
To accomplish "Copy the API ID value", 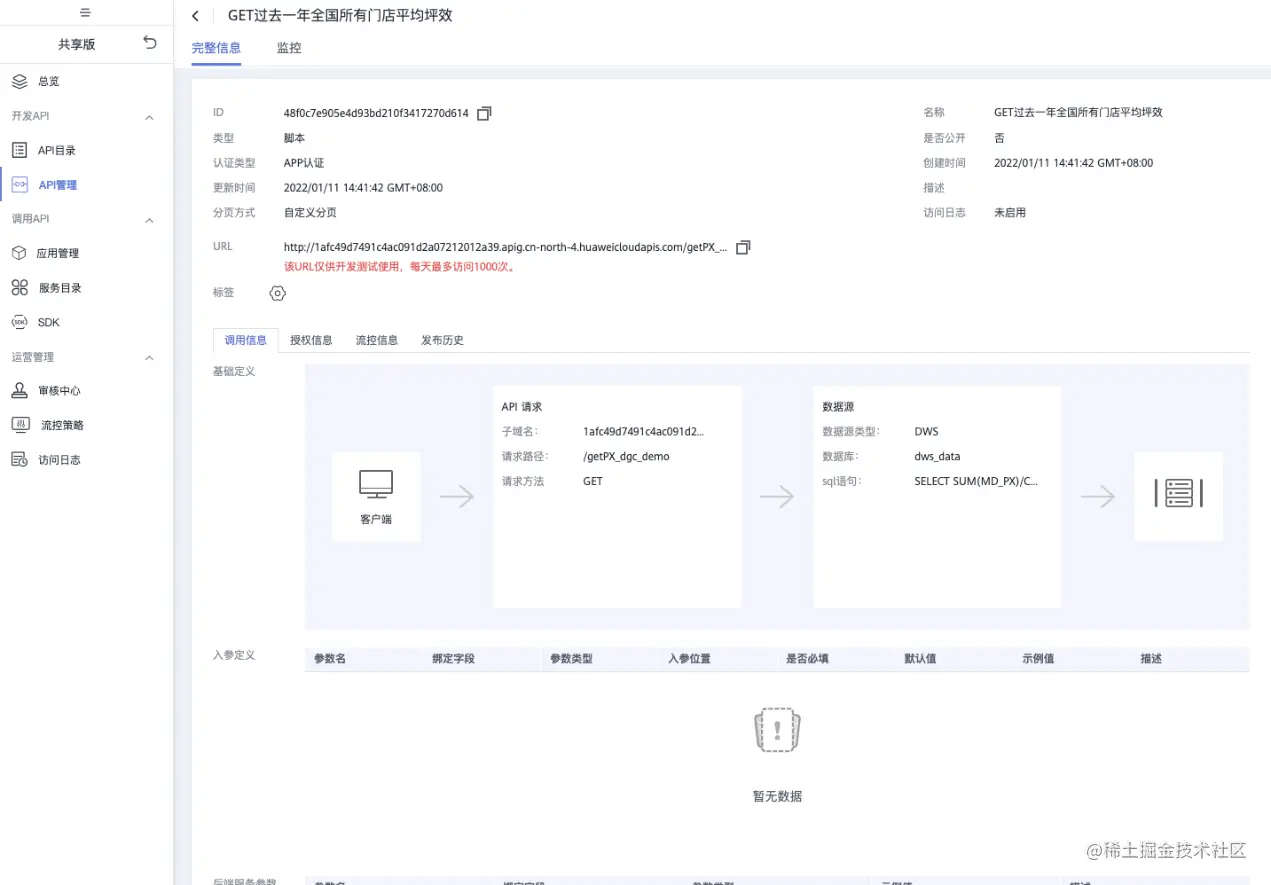I will tap(484, 114).
